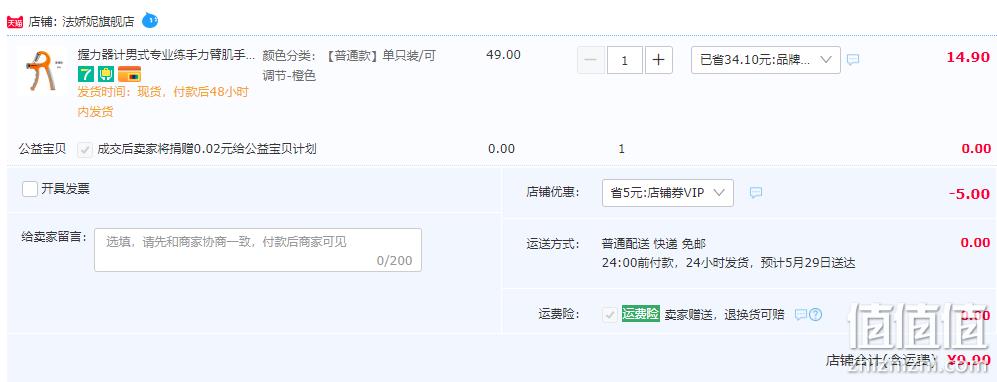Toggle the 运费险 shipping insurance checkbox
The height and width of the screenshot is (382, 997).
610,315
